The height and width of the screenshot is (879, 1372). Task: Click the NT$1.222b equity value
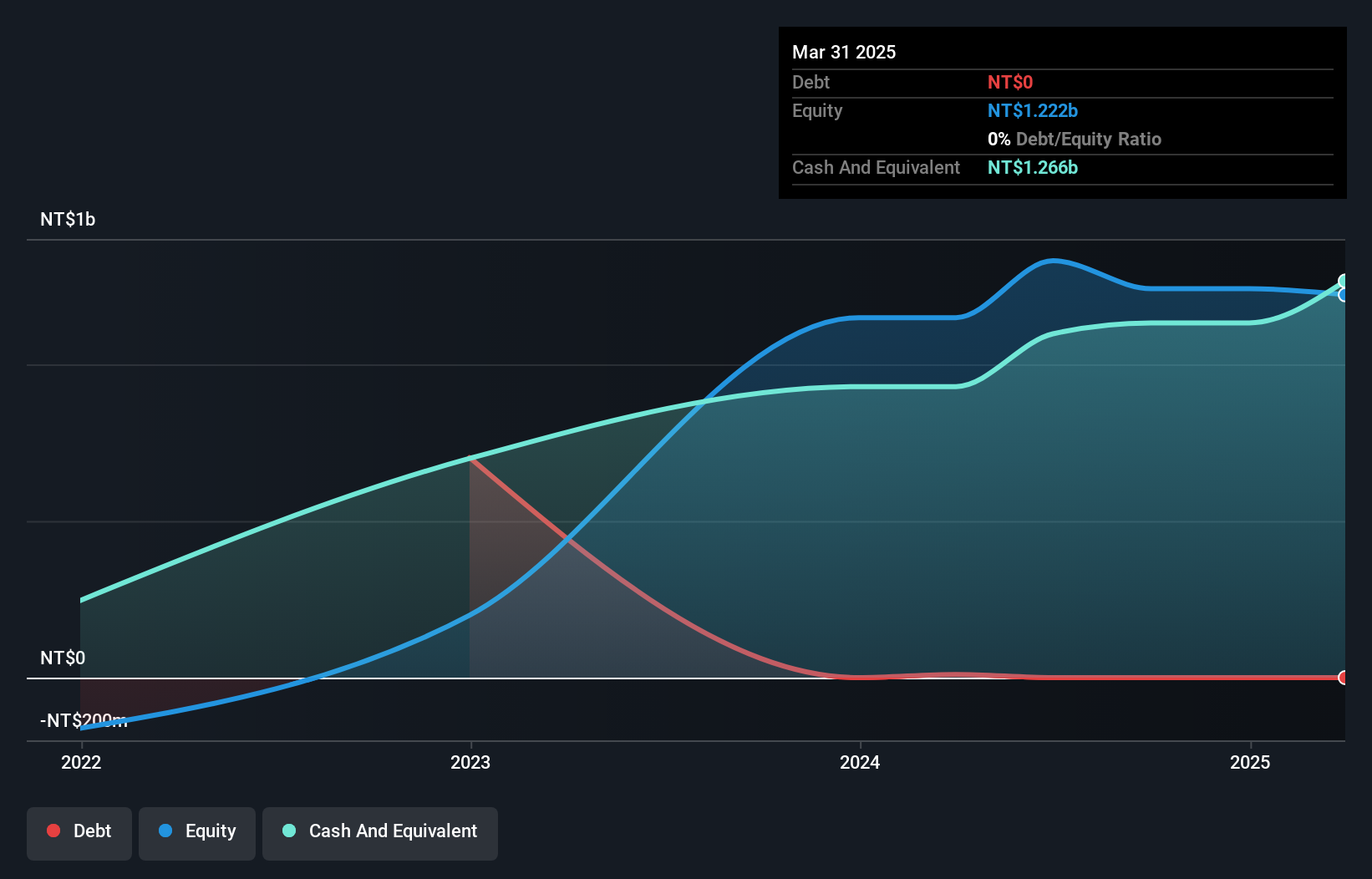pyautogui.click(x=1033, y=110)
